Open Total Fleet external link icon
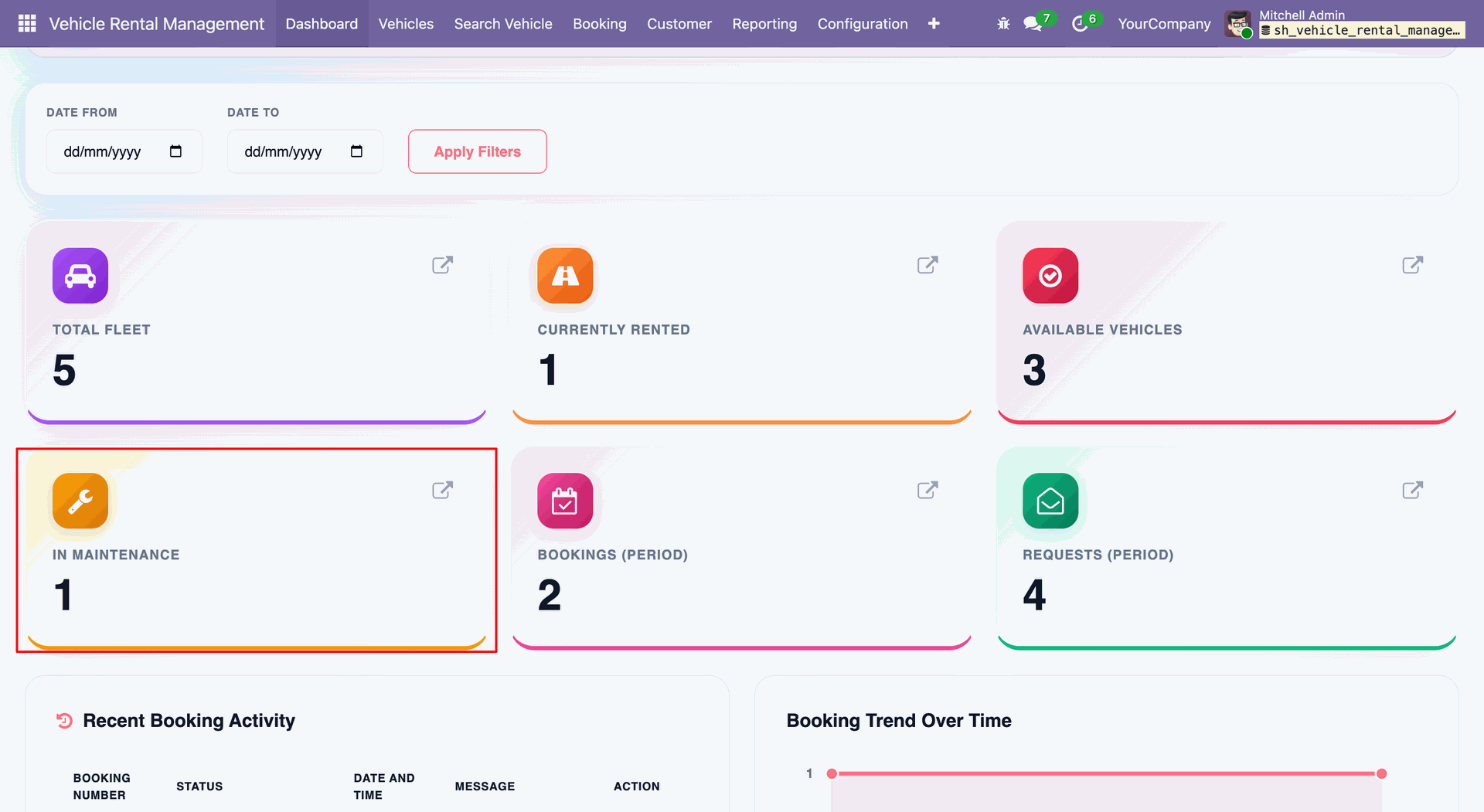1484x812 pixels. [442, 265]
